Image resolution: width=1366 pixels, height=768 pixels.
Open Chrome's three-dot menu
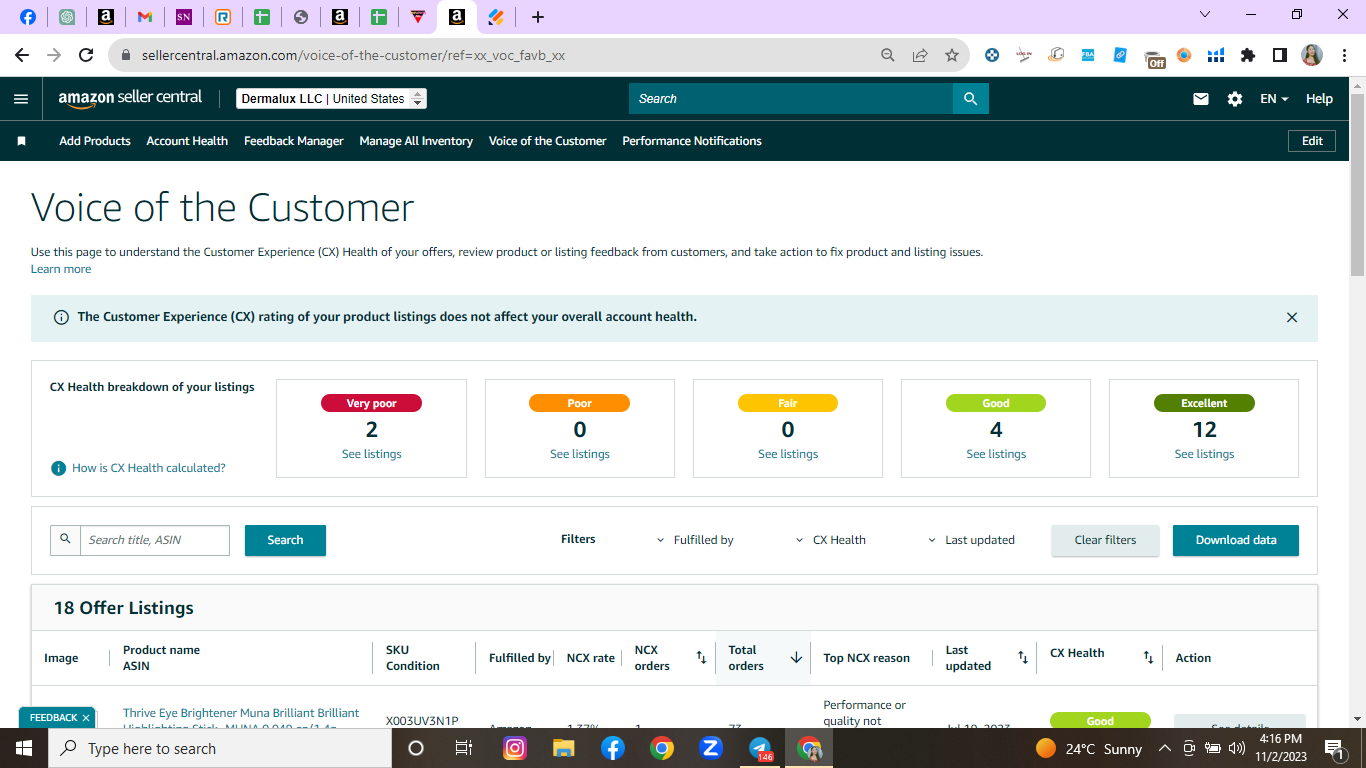(1344, 55)
